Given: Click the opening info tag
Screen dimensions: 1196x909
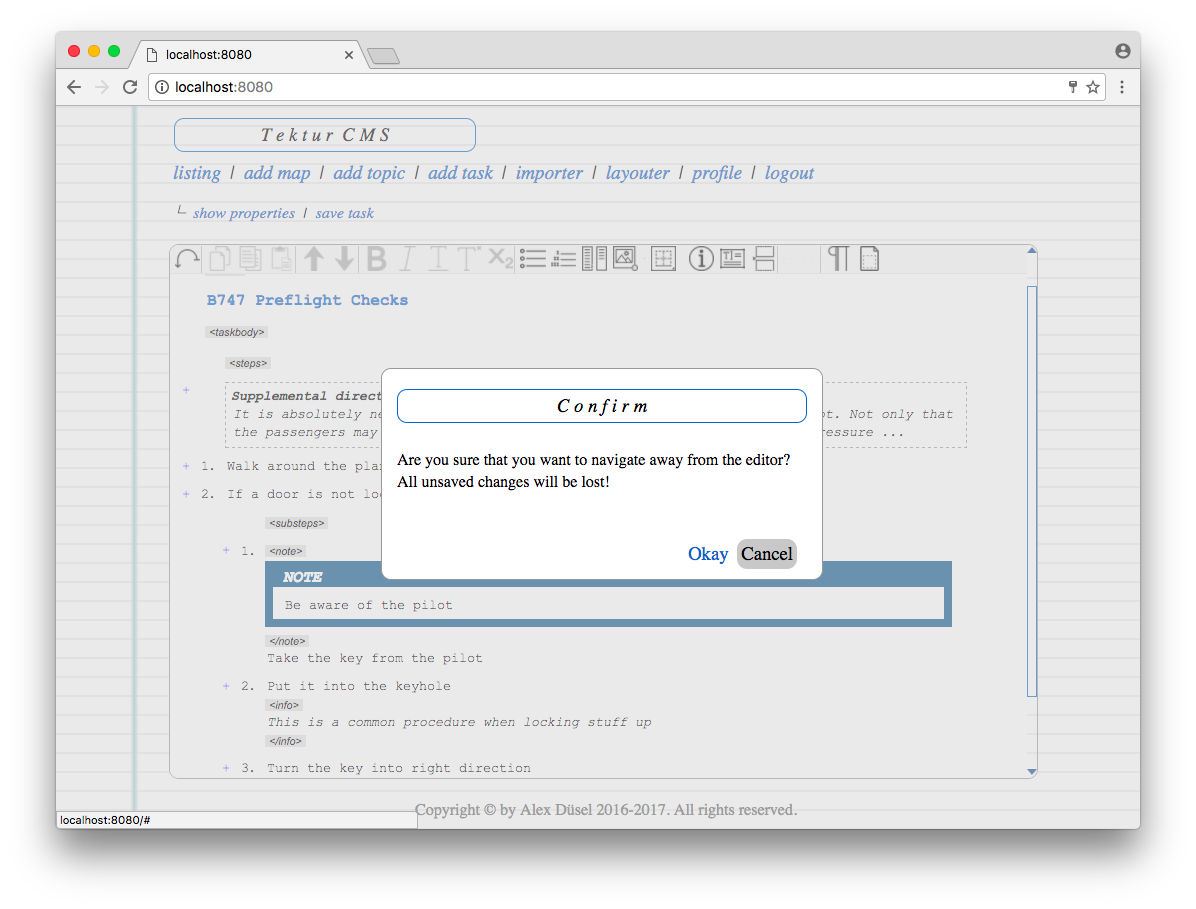Looking at the screenshot, I should click(284, 705).
